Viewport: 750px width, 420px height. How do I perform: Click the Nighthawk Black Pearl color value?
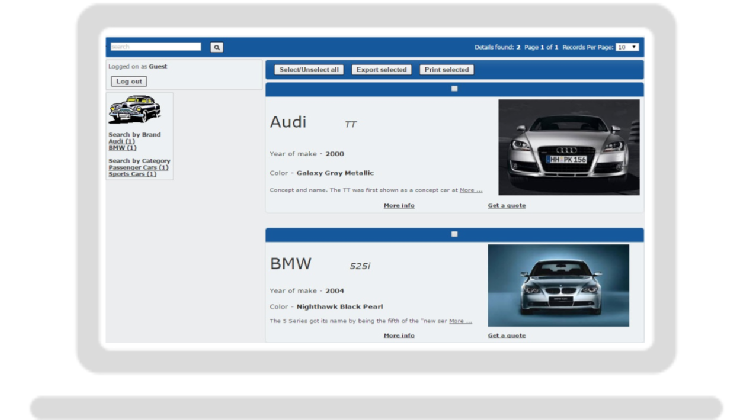pos(340,307)
